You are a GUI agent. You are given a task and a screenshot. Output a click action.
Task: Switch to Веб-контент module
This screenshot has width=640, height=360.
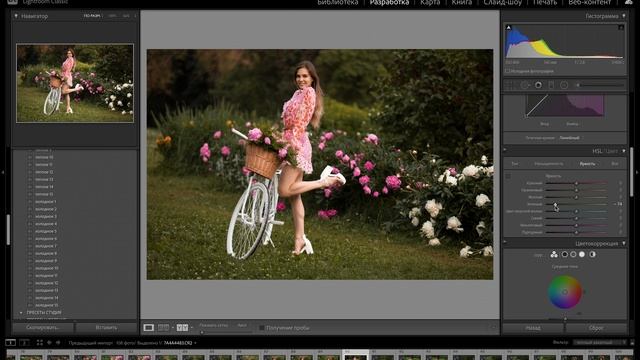click(x=590, y=2)
